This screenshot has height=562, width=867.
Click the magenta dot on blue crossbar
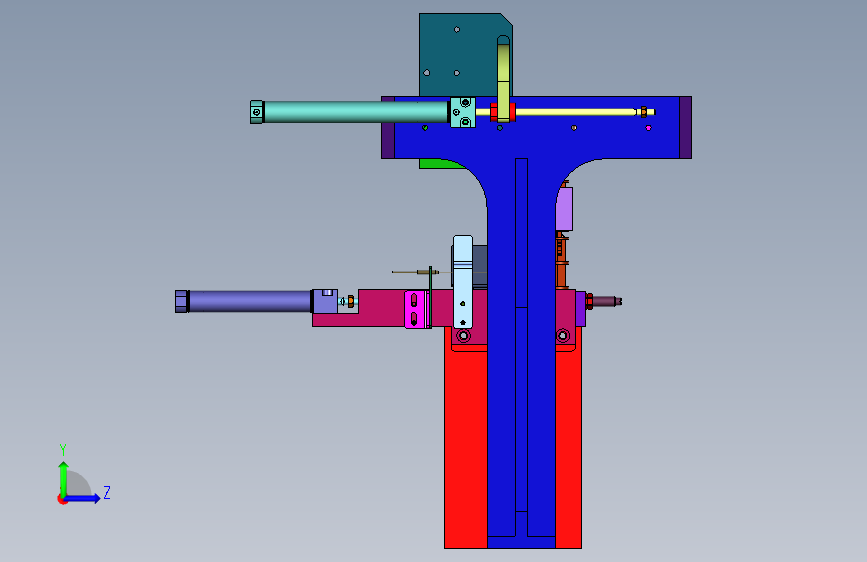(649, 128)
